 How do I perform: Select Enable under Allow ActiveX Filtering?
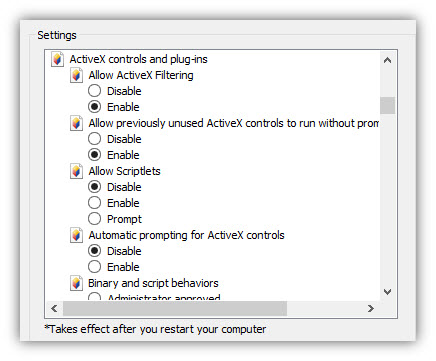pyautogui.click(x=95, y=107)
